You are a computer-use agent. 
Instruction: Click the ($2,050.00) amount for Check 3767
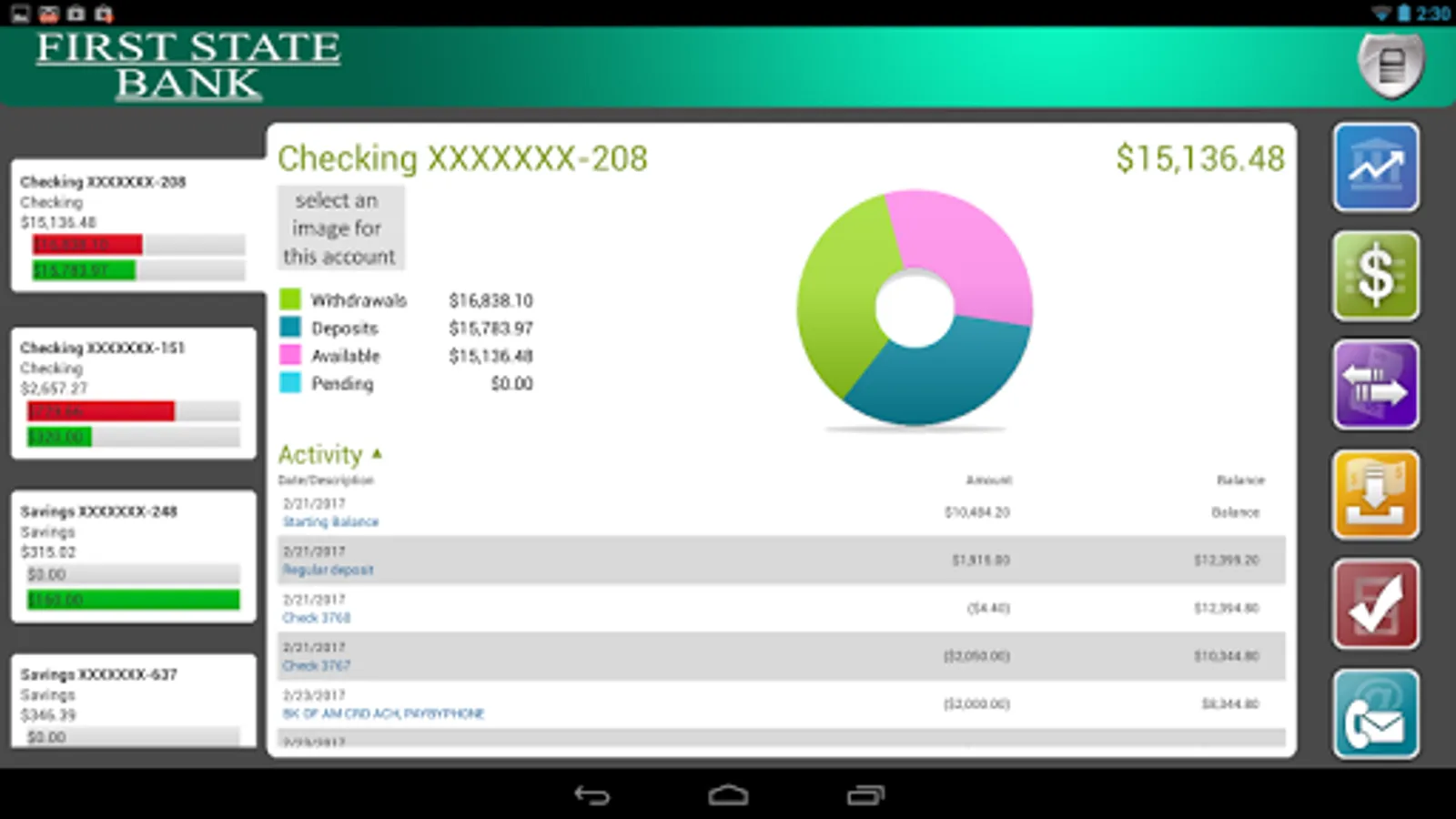976,656
